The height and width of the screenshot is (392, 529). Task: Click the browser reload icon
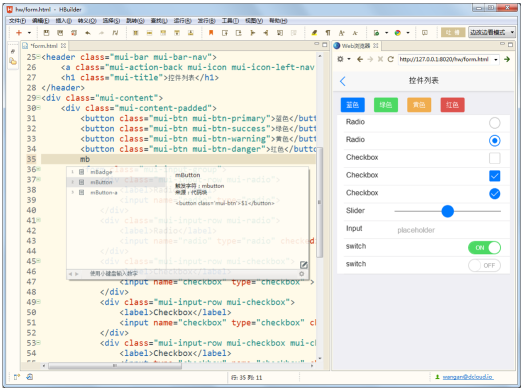point(390,59)
